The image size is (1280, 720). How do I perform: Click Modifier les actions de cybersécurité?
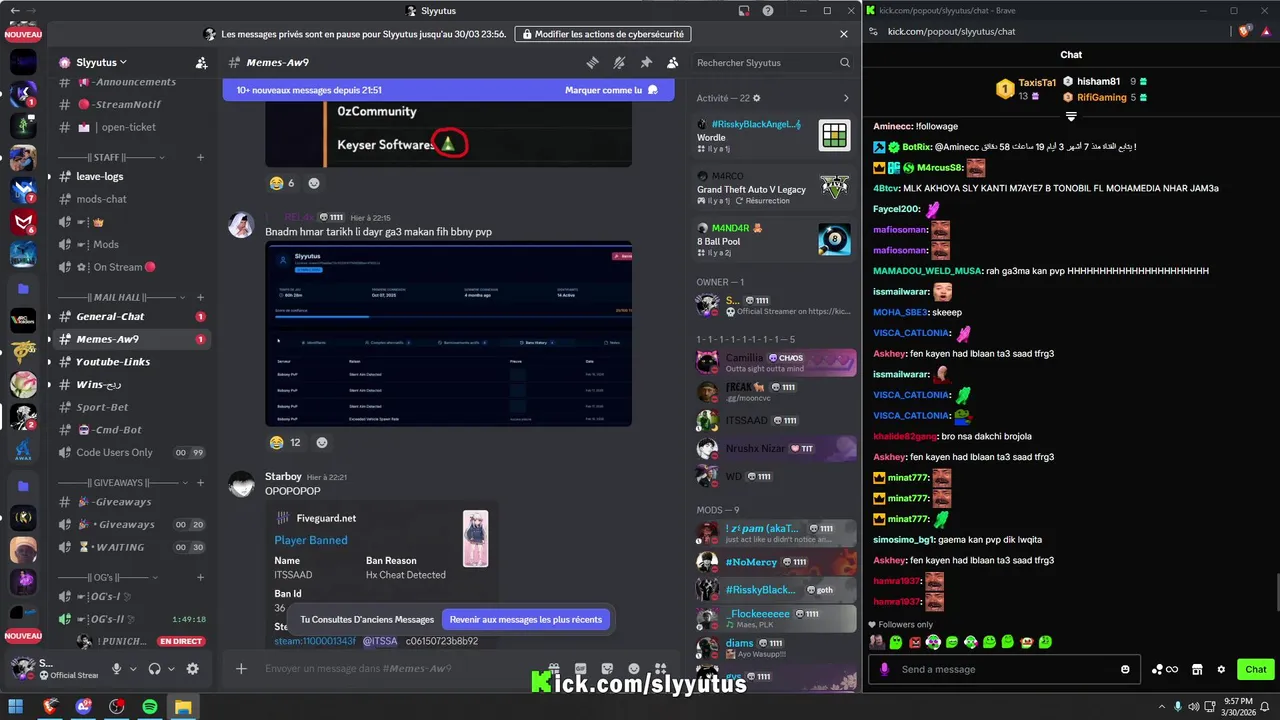tap(603, 34)
